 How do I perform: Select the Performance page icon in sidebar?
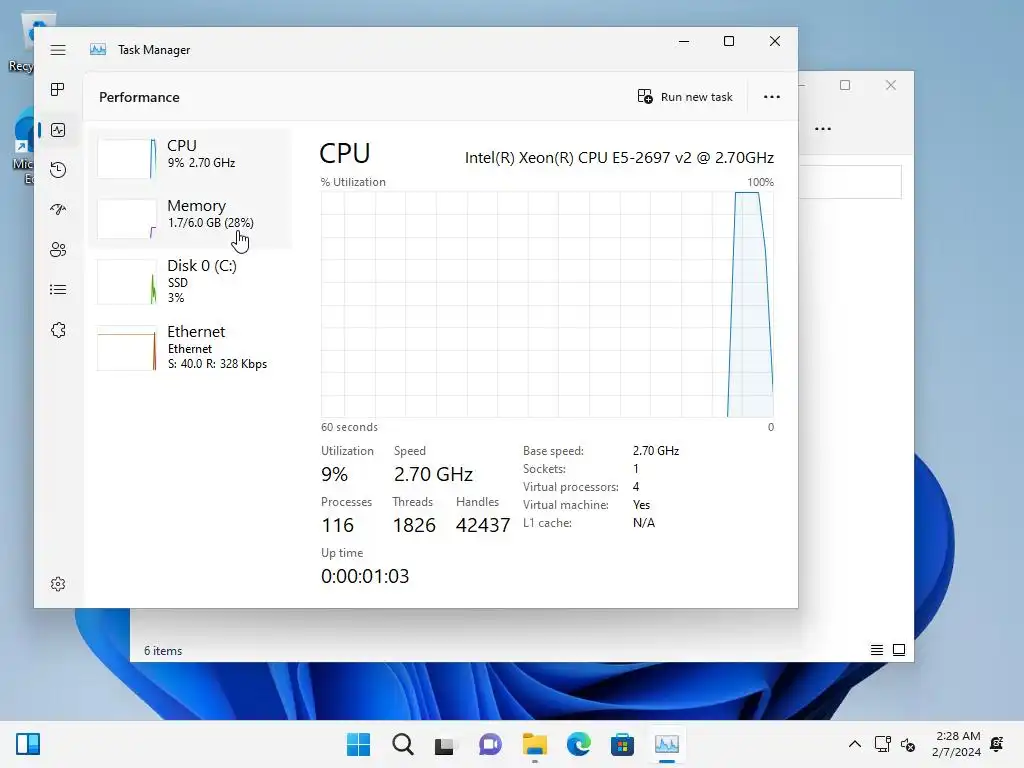coord(58,130)
